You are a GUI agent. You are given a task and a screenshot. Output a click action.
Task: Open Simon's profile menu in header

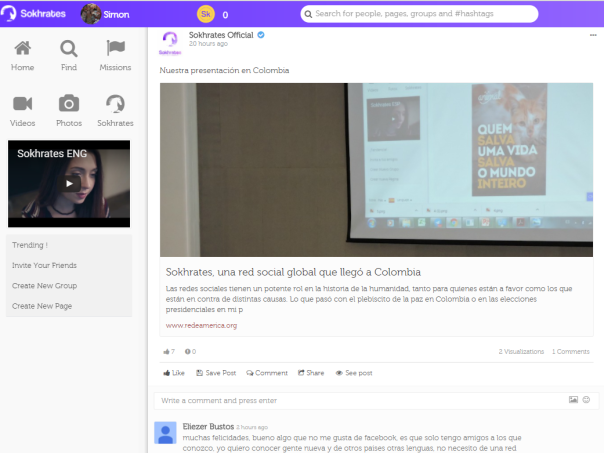click(104, 14)
